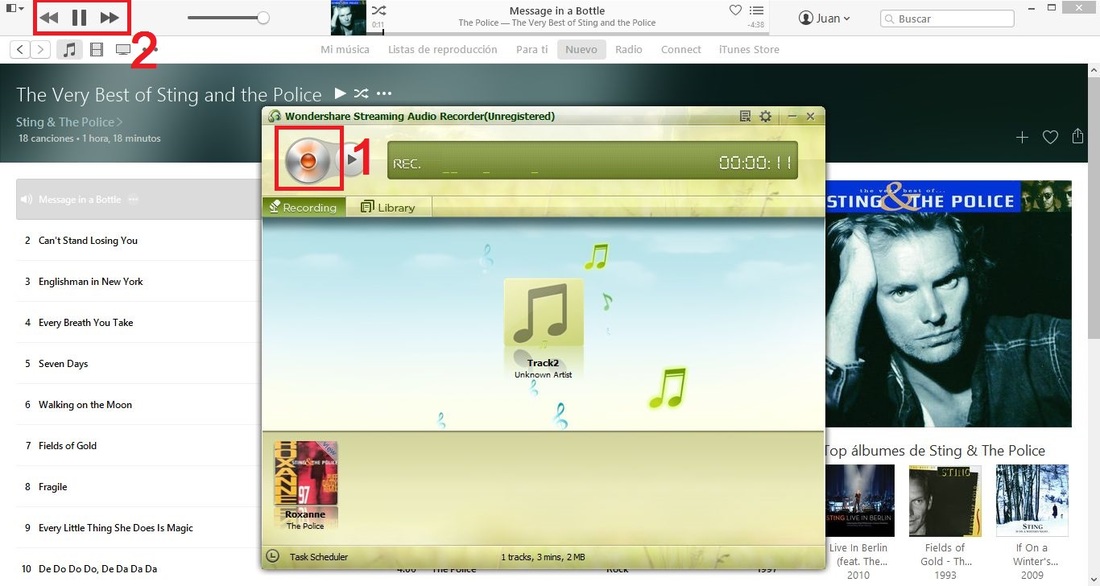The image size is (1100, 586).
Task: Switch to the Radio tab
Action: (x=629, y=49)
